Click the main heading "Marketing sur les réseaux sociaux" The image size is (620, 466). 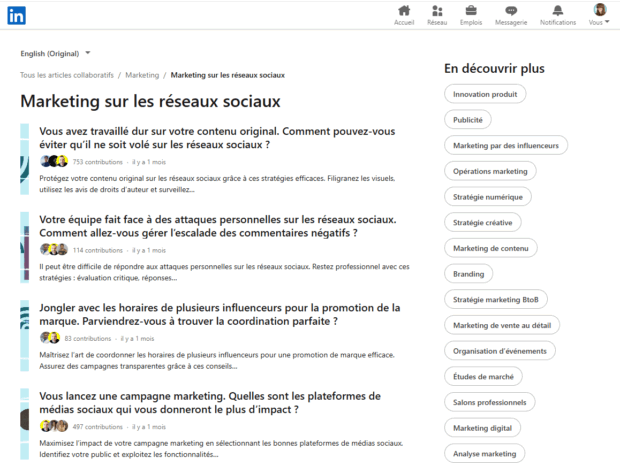[150, 101]
